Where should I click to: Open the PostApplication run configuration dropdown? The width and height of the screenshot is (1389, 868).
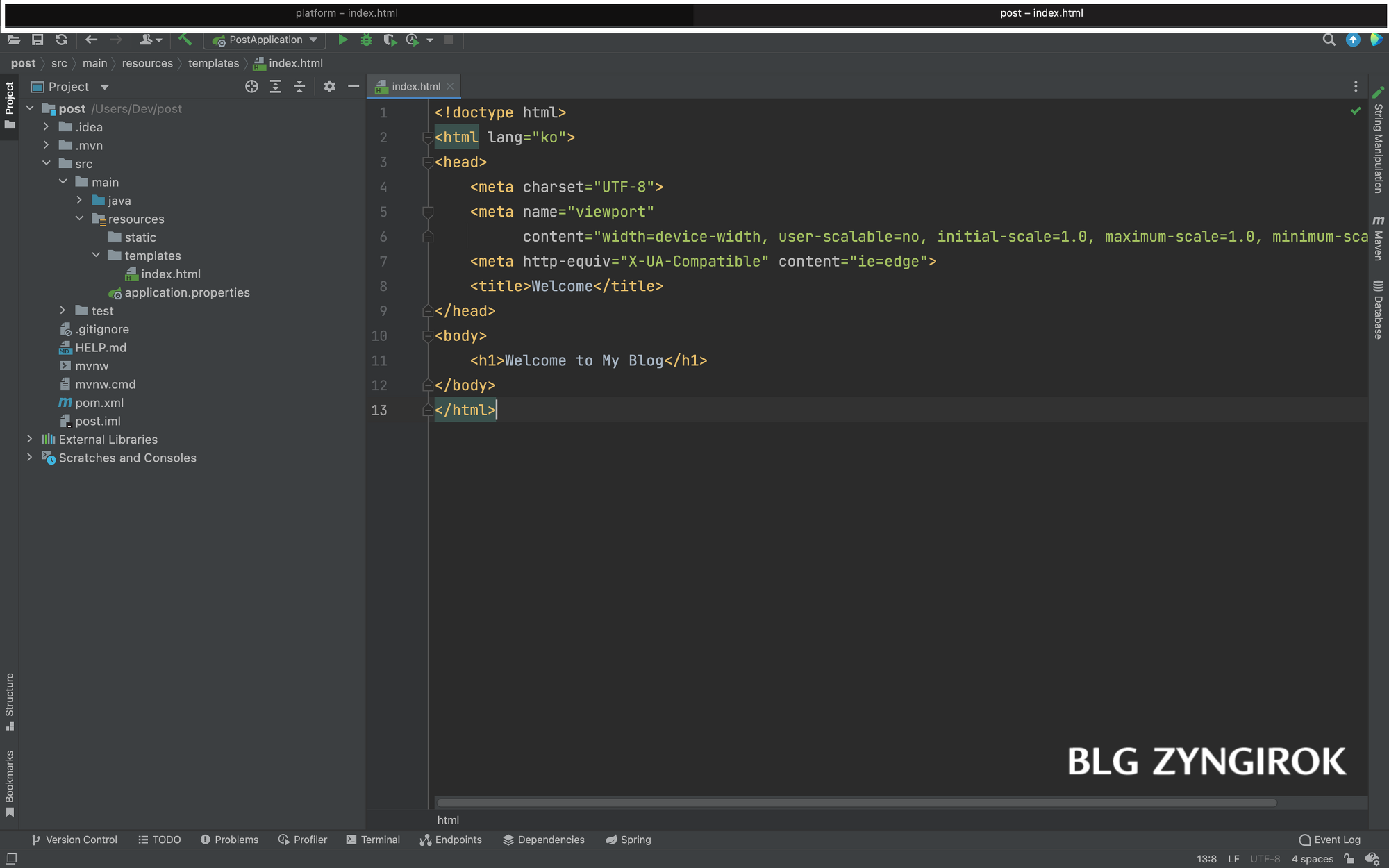click(265, 40)
